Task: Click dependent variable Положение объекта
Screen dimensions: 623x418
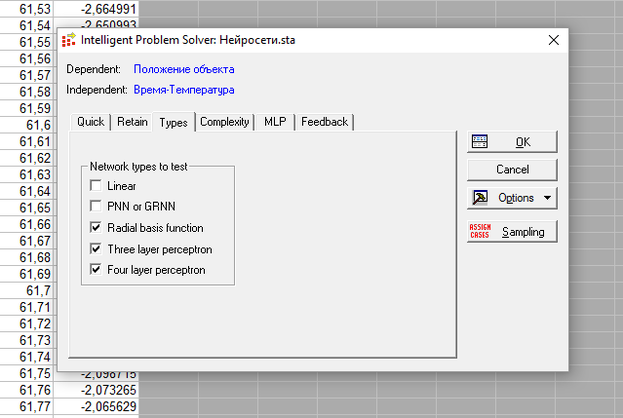Action: click(x=184, y=69)
